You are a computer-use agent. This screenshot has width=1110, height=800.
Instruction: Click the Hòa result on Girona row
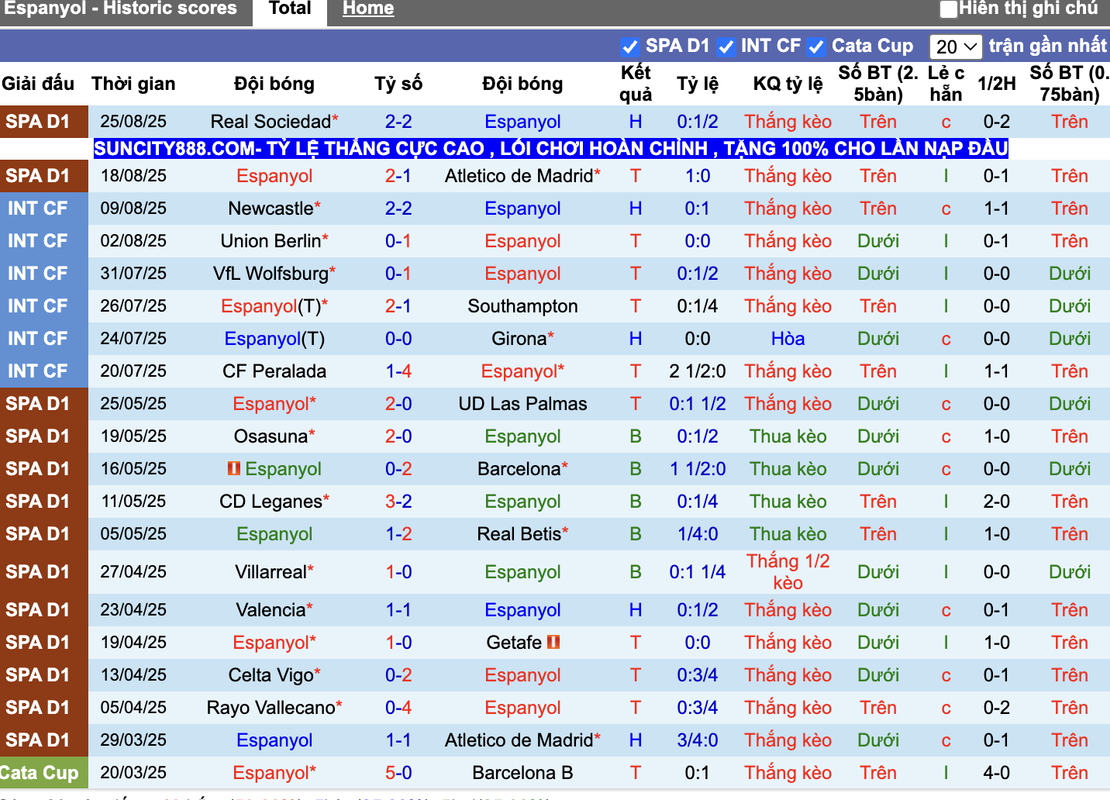point(787,338)
